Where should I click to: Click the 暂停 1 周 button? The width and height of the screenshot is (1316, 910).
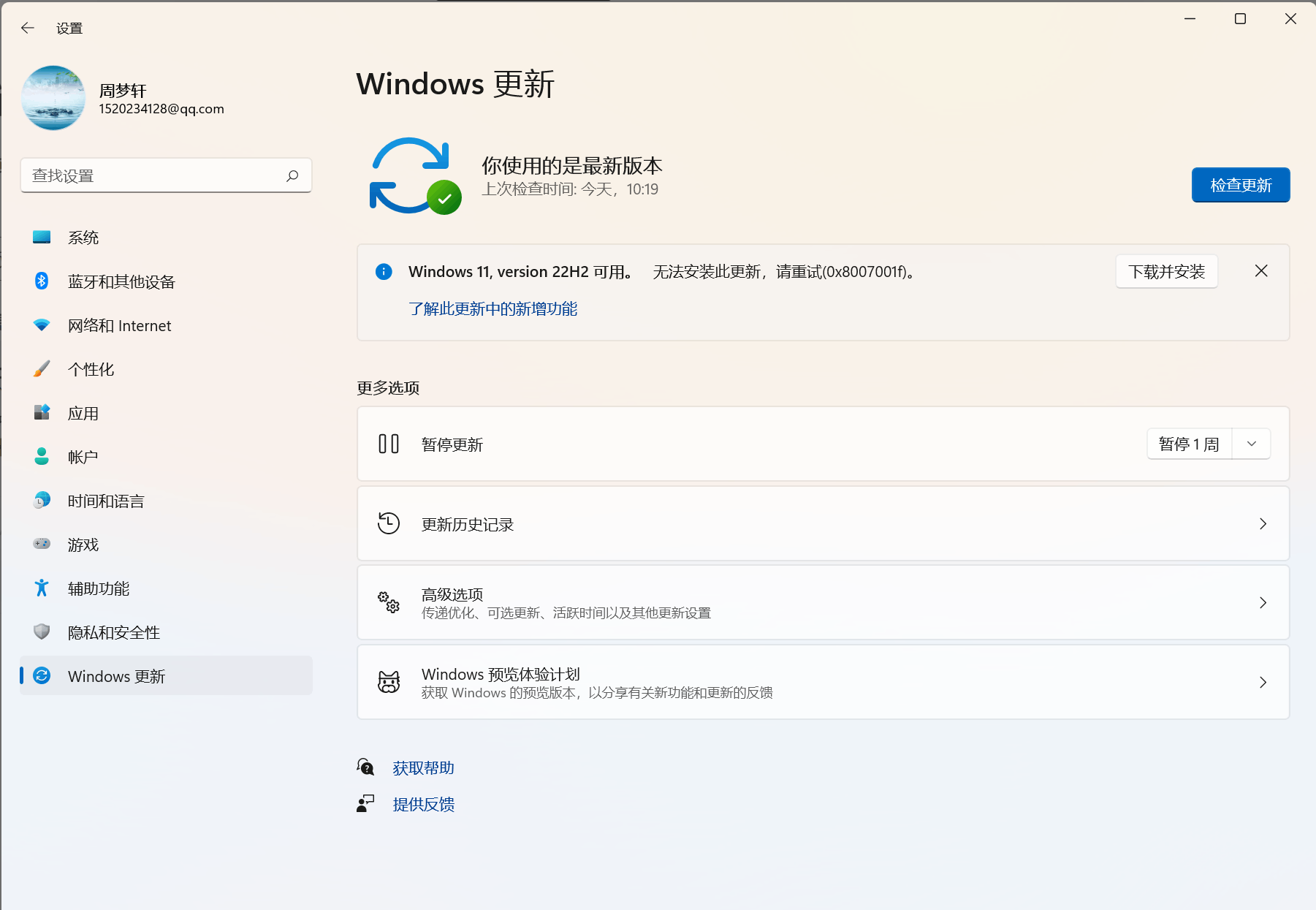click(1189, 444)
